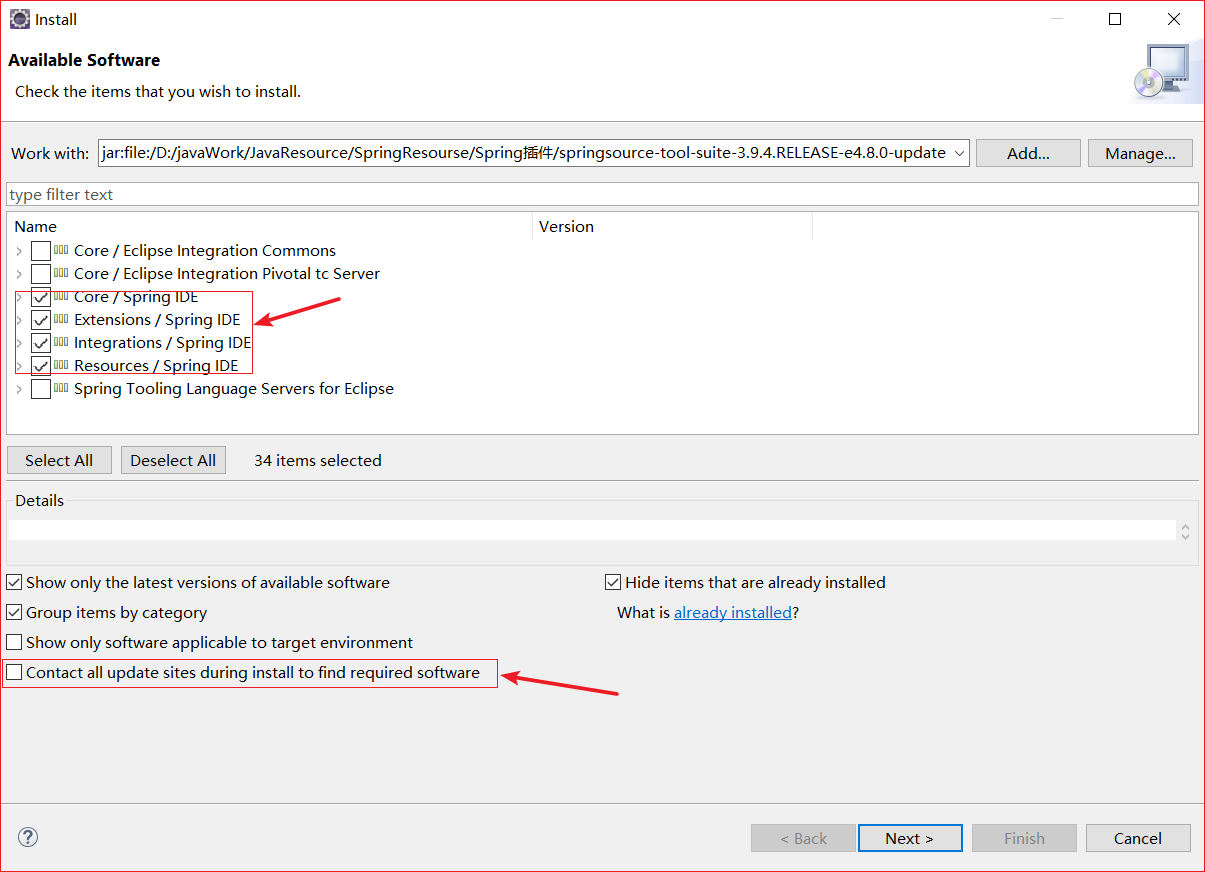Expand Spring Tooling Language Servers node
1205x872 pixels.
(x=19, y=389)
